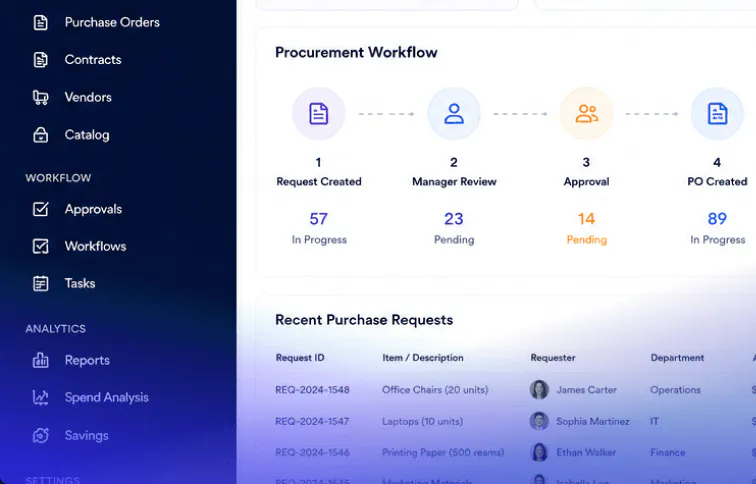
Task: Click the Finance department cell
Action: [668, 452]
